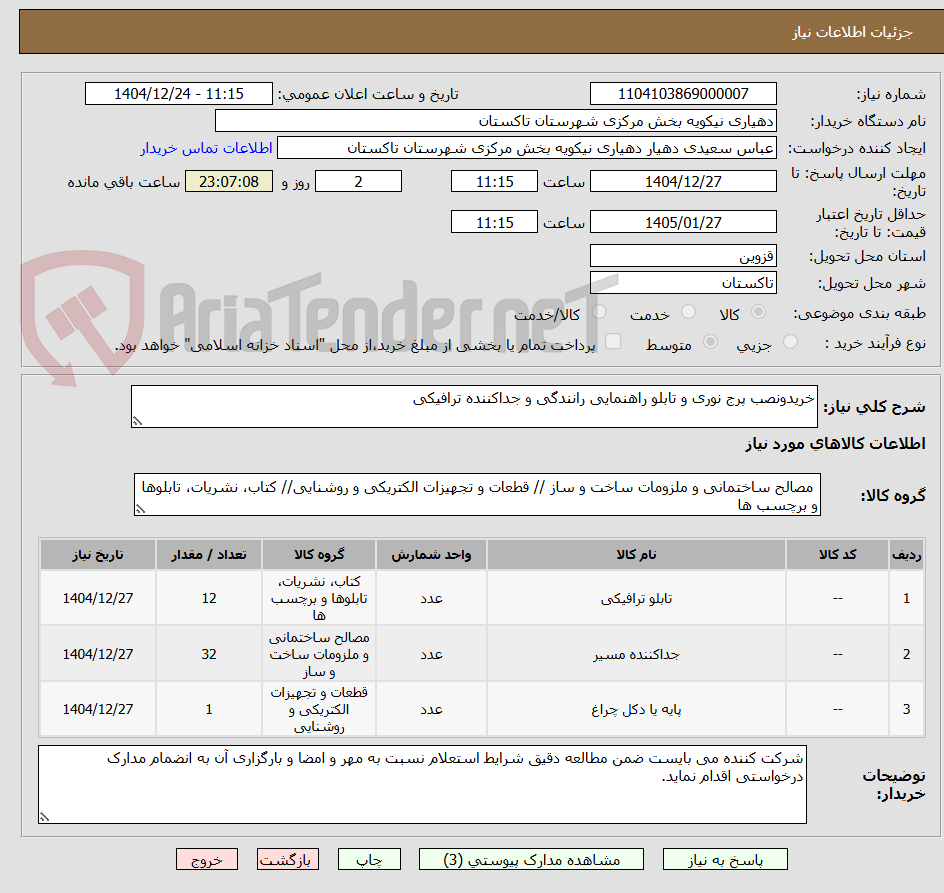Click the resize handle of شرح کلی نیاز box

click(137, 422)
